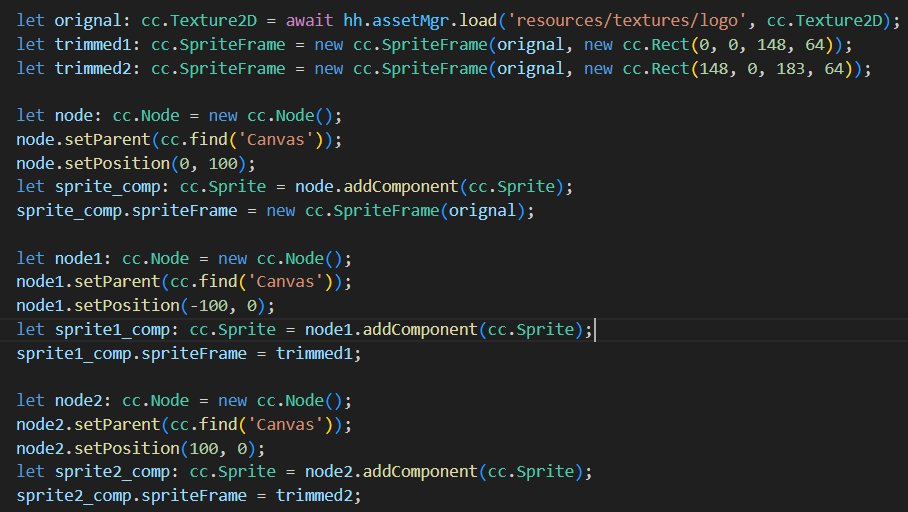Click sprite_comp.spriteFrame assignment line
The image size is (908, 512).
click(276, 210)
